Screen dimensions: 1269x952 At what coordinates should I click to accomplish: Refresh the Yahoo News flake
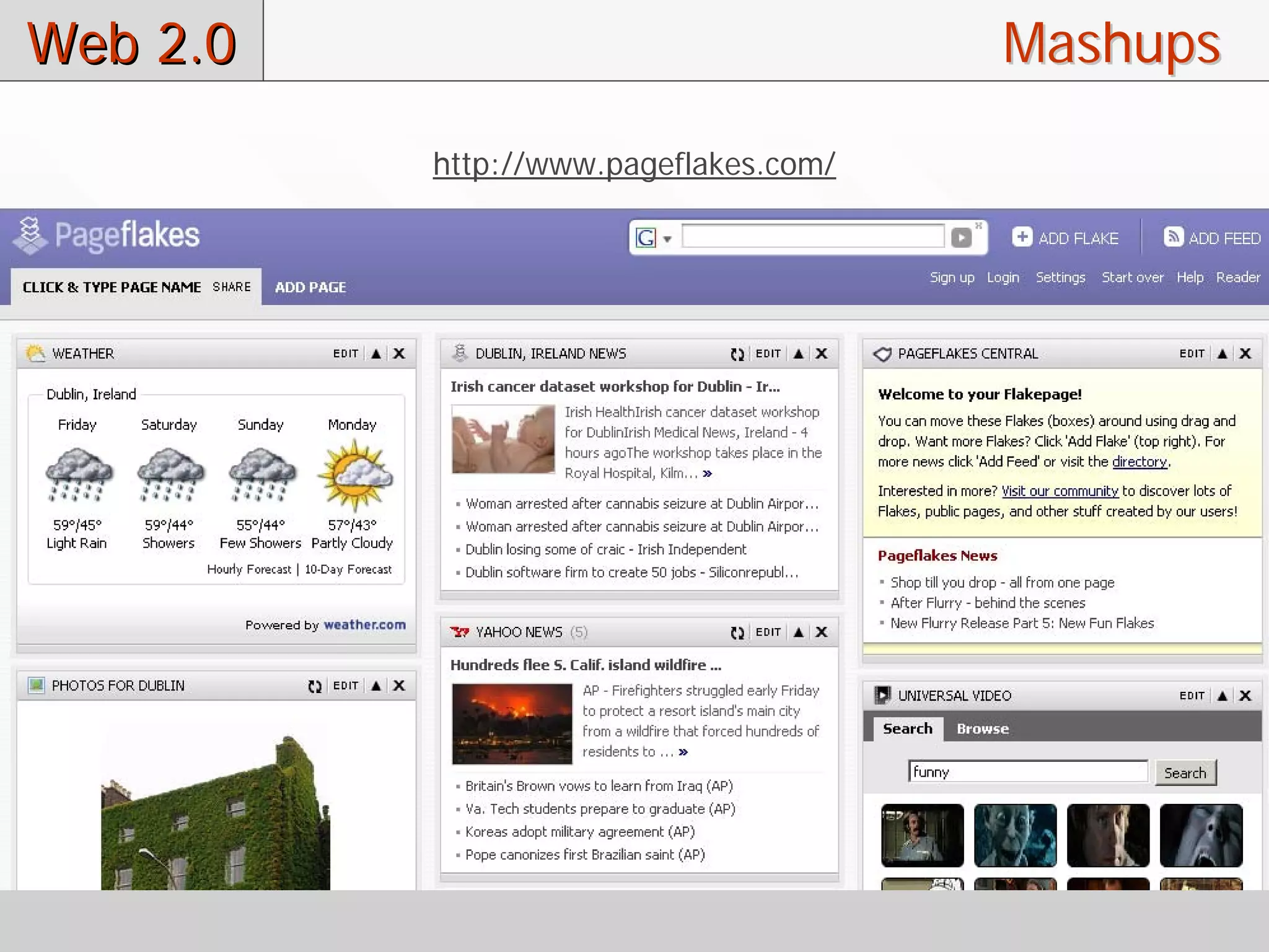(737, 632)
